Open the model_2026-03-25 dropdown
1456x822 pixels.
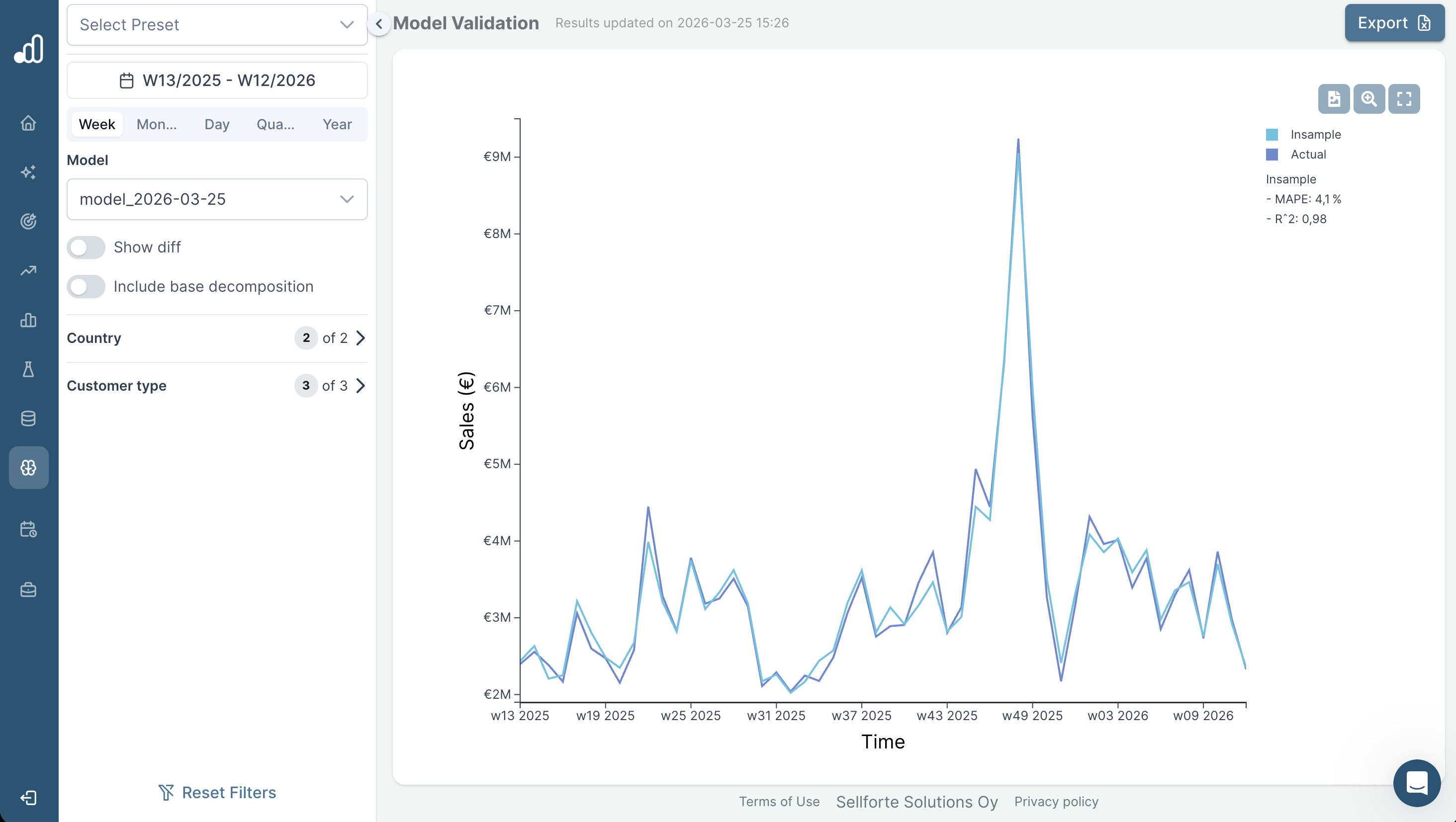point(217,199)
